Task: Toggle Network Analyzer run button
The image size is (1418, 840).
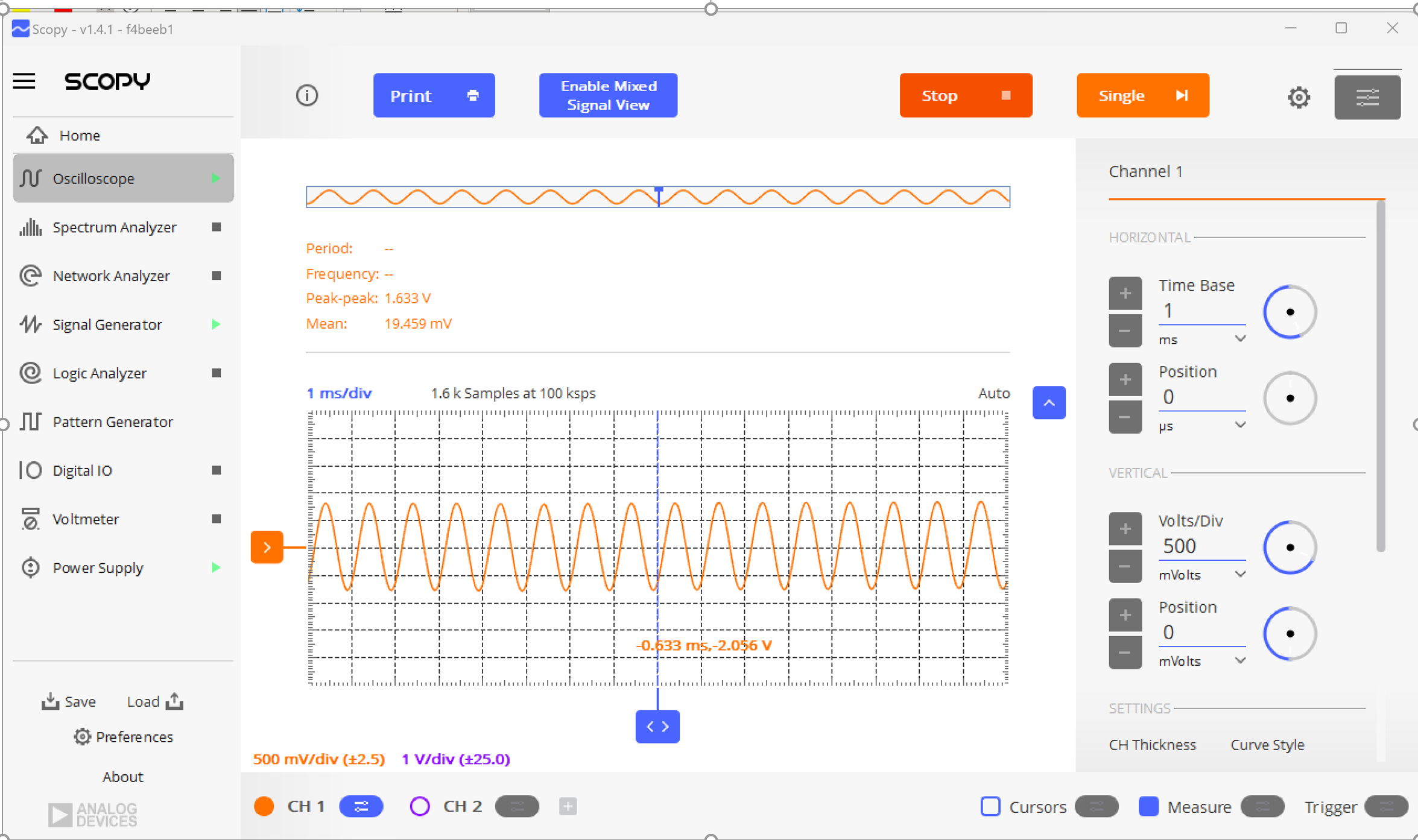Action: 217,276
